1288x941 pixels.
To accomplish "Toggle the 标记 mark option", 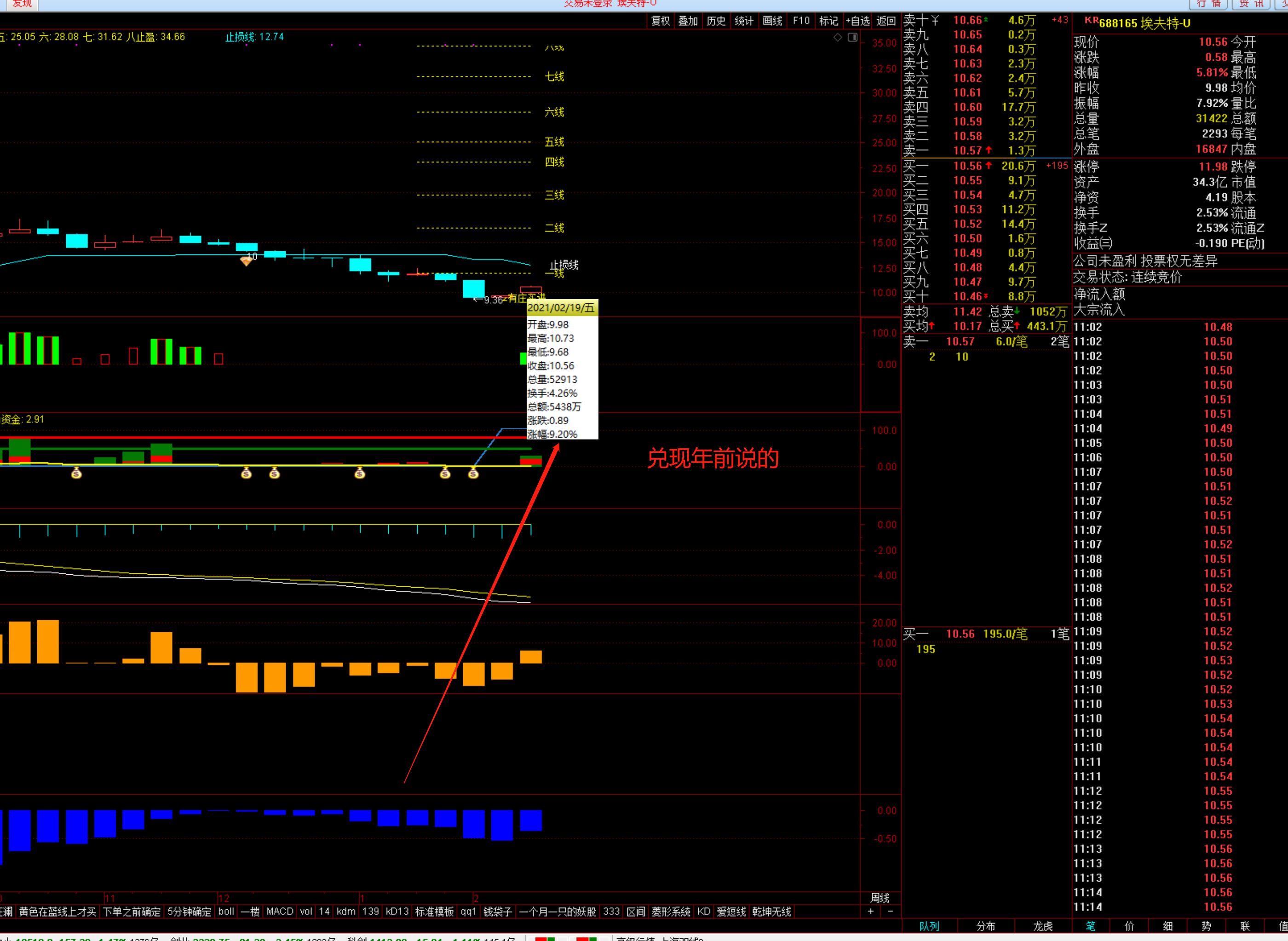I will [x=828, y=21].
